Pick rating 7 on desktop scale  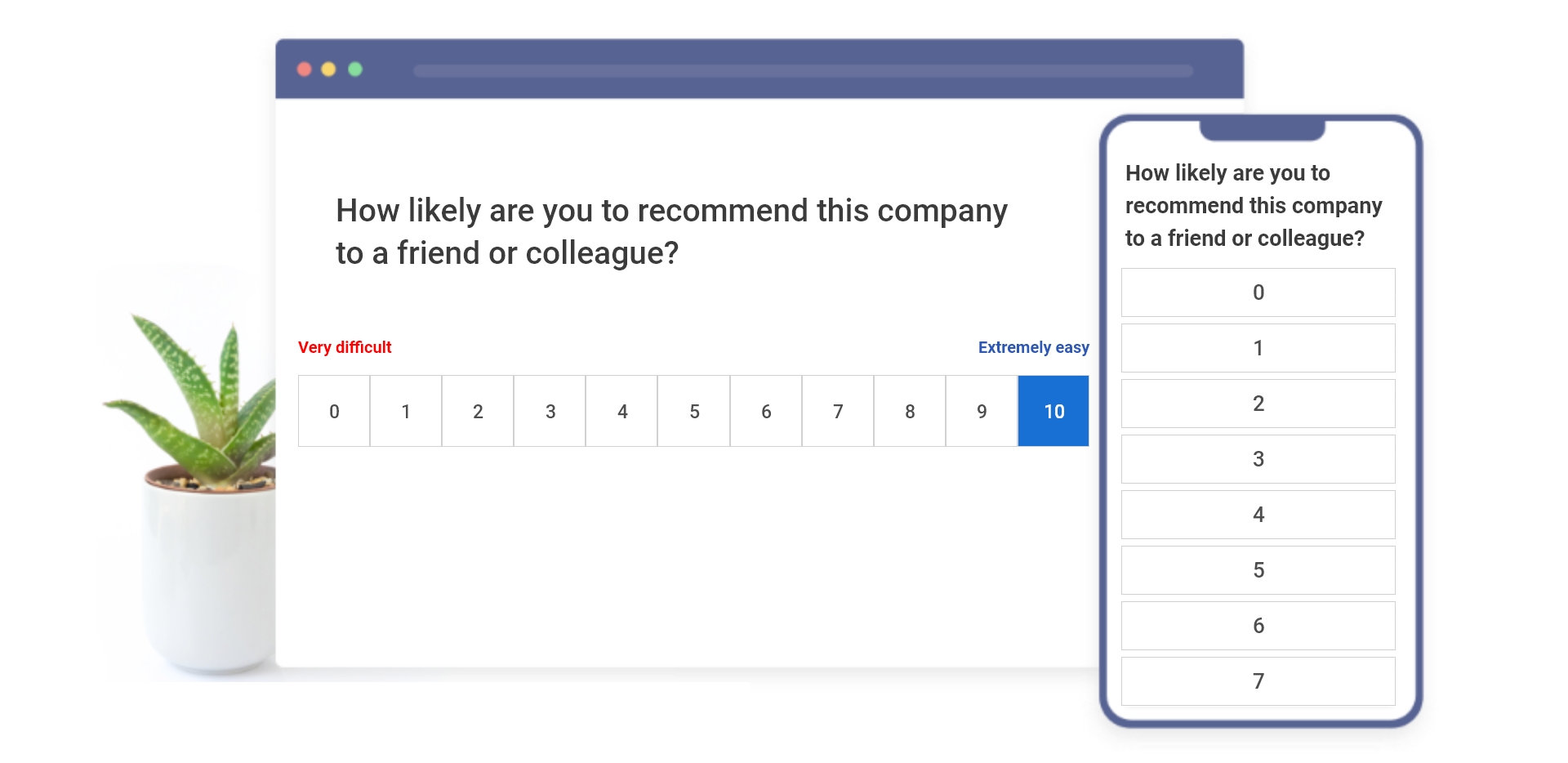tap(838, 411)
